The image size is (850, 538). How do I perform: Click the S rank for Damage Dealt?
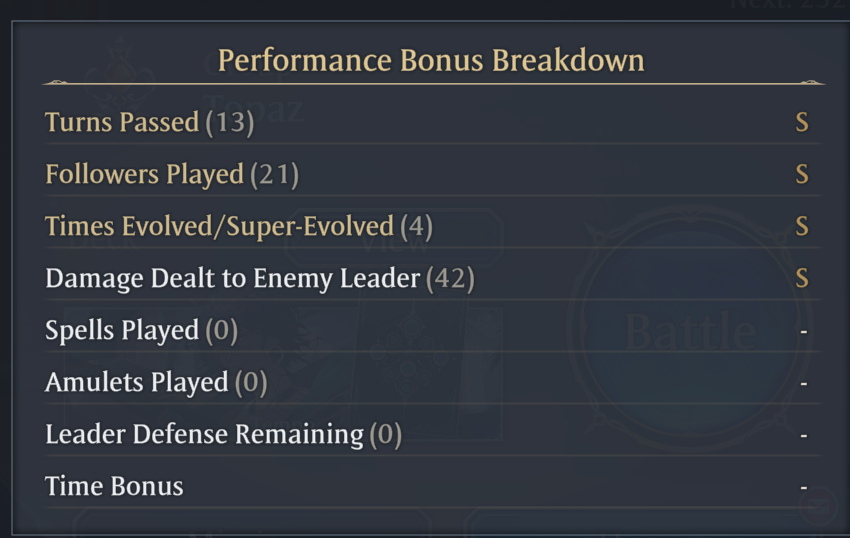point(802,278)
